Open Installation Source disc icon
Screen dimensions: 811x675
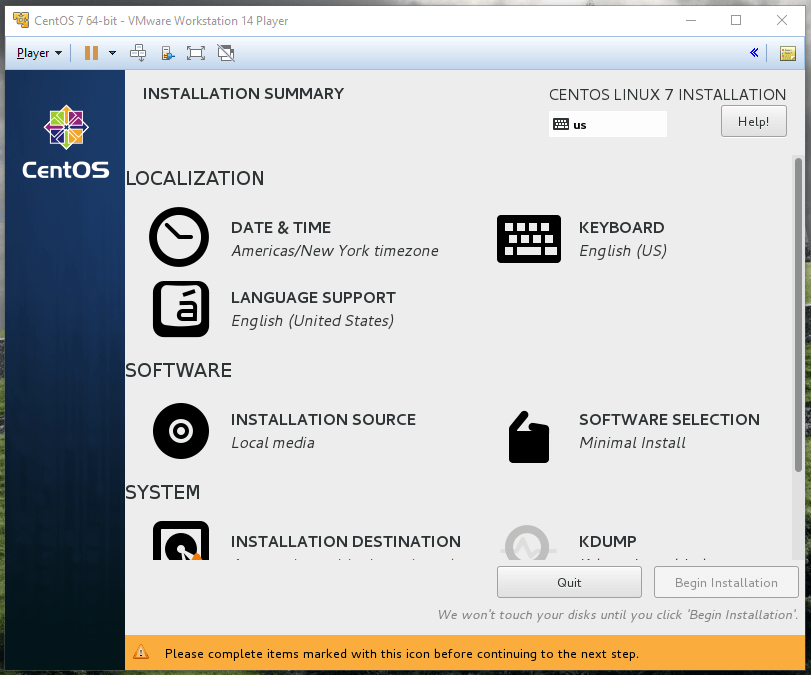(x=181, y=431)
